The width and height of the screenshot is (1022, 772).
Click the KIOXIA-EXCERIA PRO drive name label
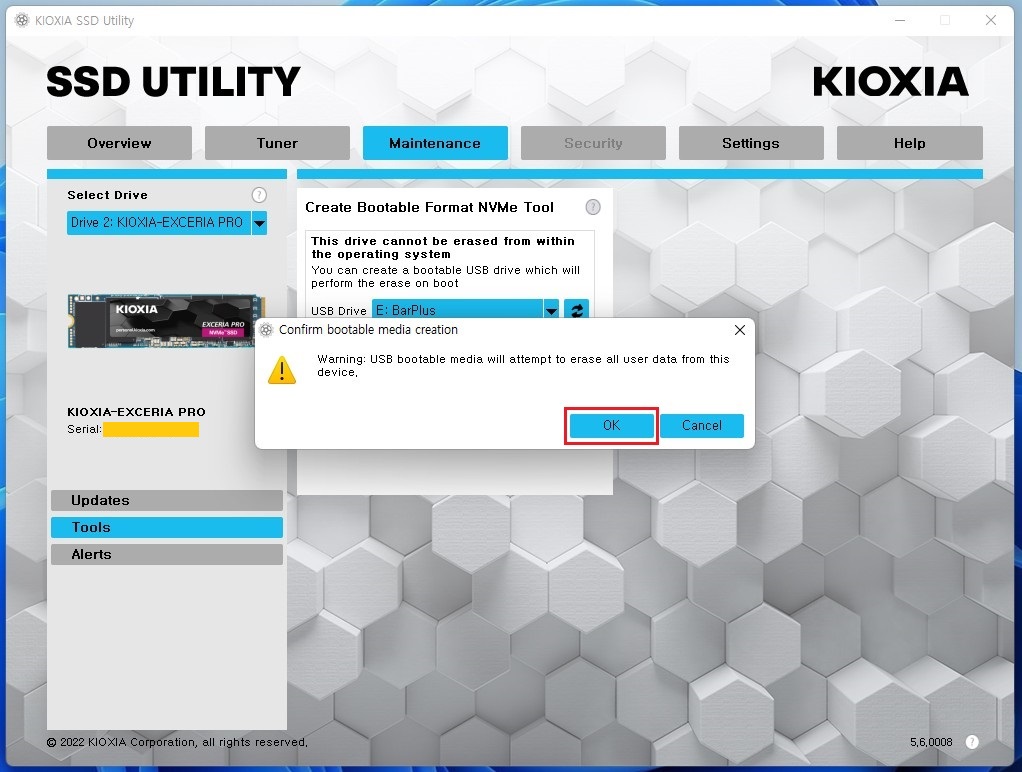pyautogui.click(x=136, y=412)
